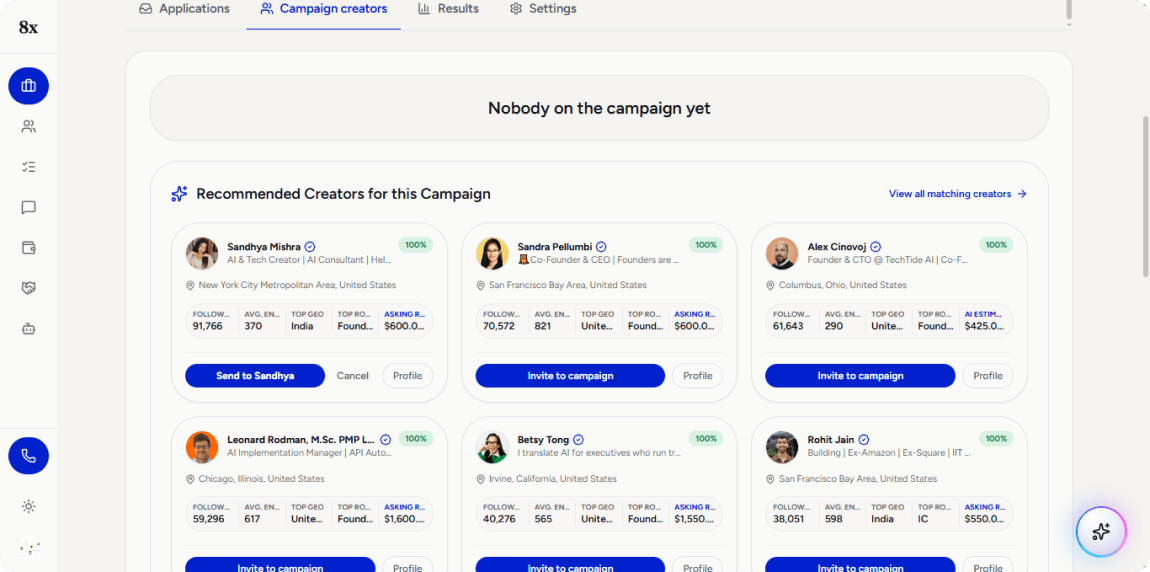Click Sandra Pellumbi's profile photo
The height and width of the screenshot is (572, 1150).
492,253
